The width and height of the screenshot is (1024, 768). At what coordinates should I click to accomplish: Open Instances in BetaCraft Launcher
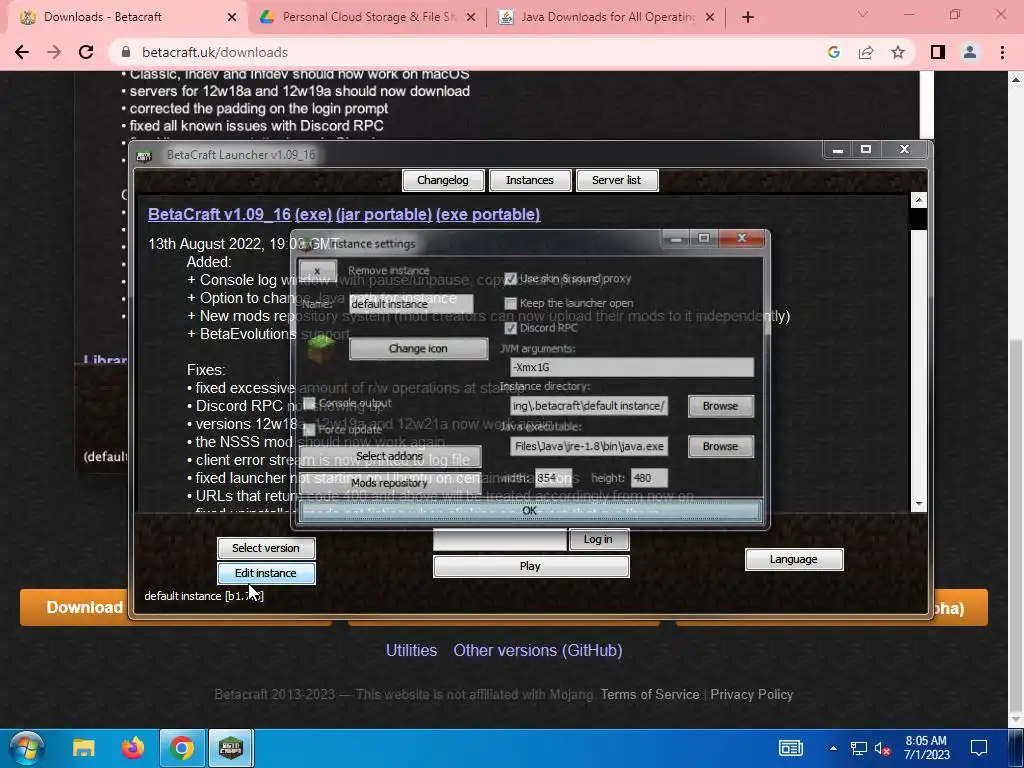tap(530, 180)
